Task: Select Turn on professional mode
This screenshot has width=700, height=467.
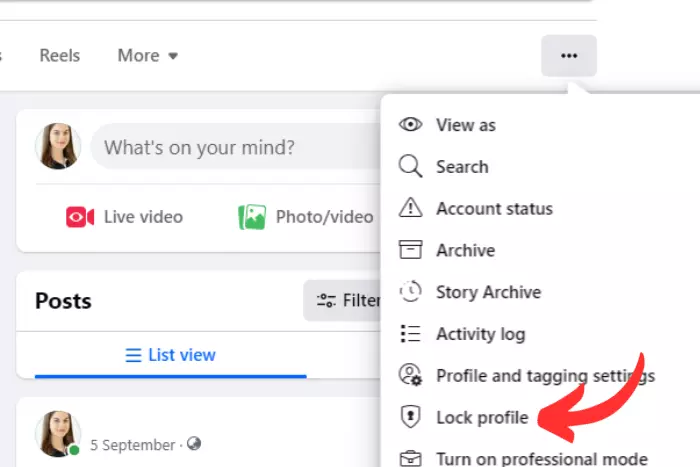Action: tap(540, 458)
